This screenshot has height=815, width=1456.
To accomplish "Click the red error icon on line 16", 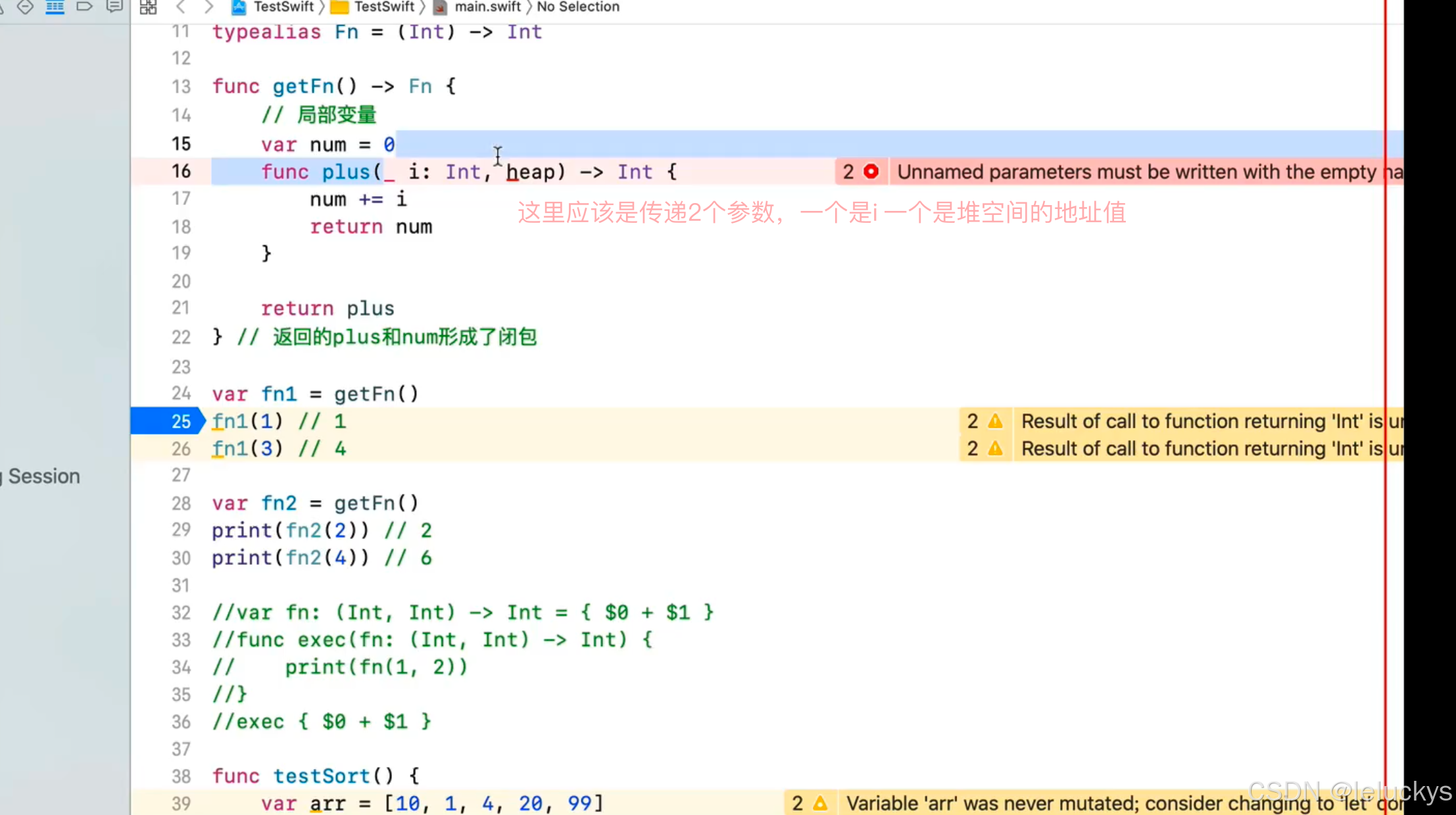I will (871, 172).
